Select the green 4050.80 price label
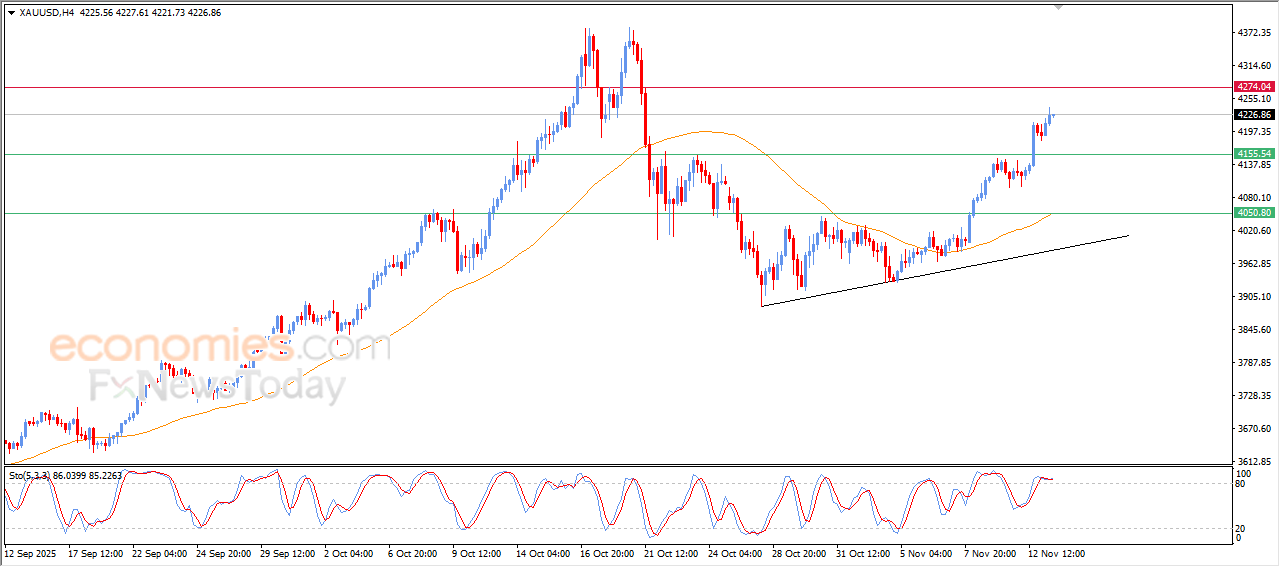 point(1253,213)
